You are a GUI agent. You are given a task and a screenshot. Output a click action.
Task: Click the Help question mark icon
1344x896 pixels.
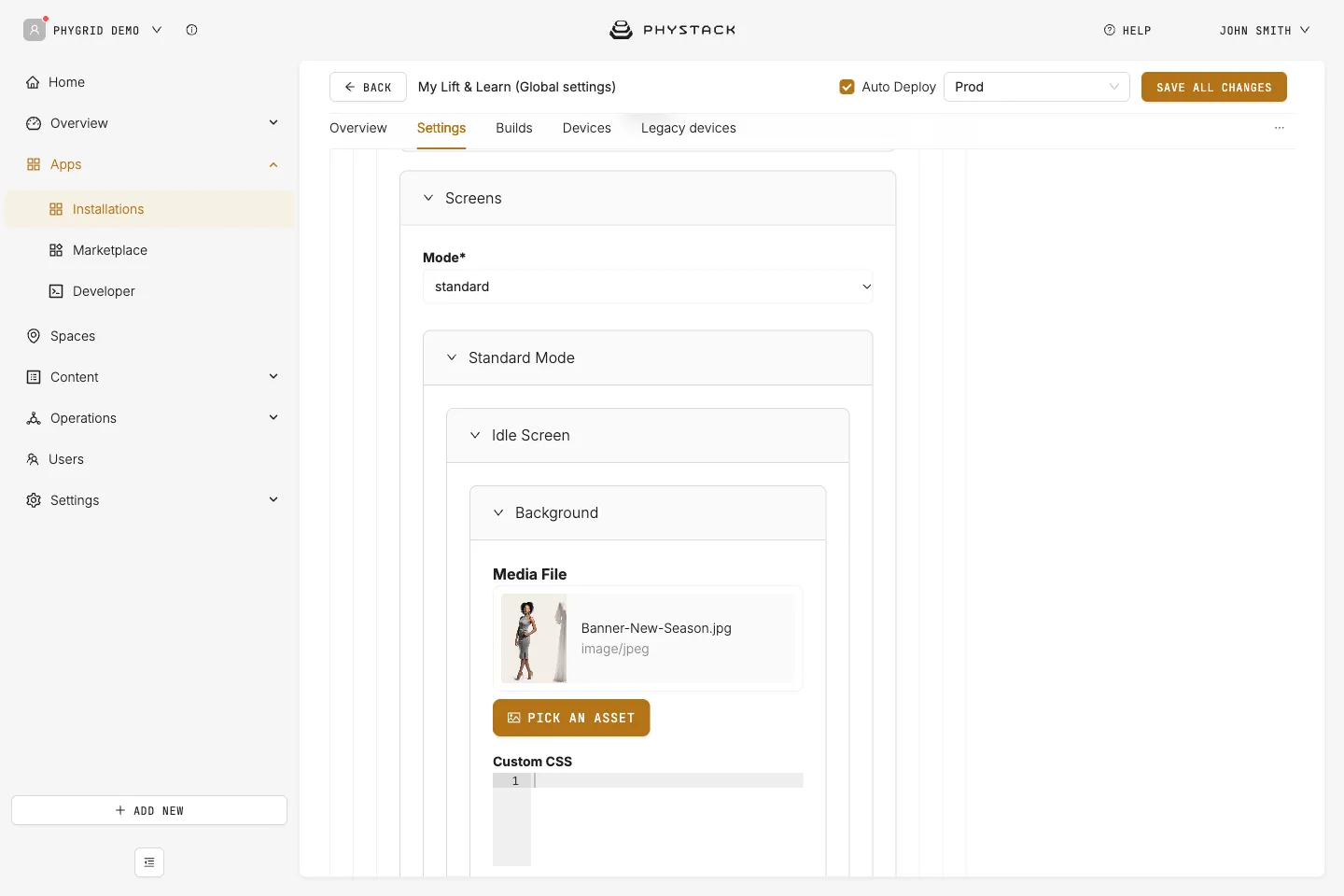click(1110, 30)
